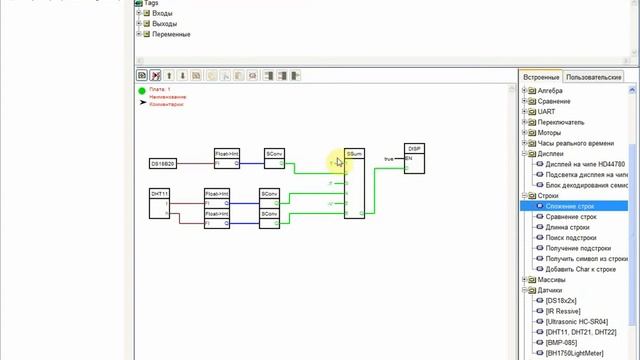Click the move board down arrow icon
This screenshot has height=360, width=640.
pyautogui.click(x=182, y=76)
